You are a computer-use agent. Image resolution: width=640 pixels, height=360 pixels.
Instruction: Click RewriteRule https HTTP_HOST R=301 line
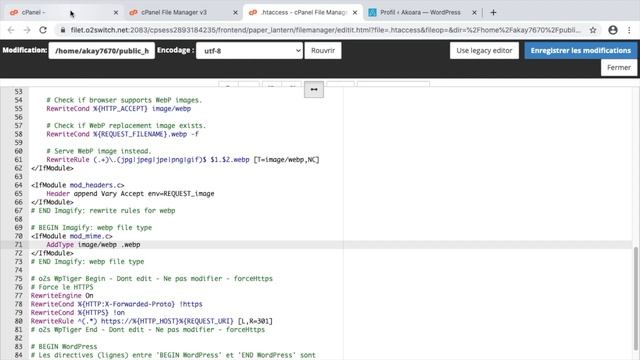pos(151,321)
